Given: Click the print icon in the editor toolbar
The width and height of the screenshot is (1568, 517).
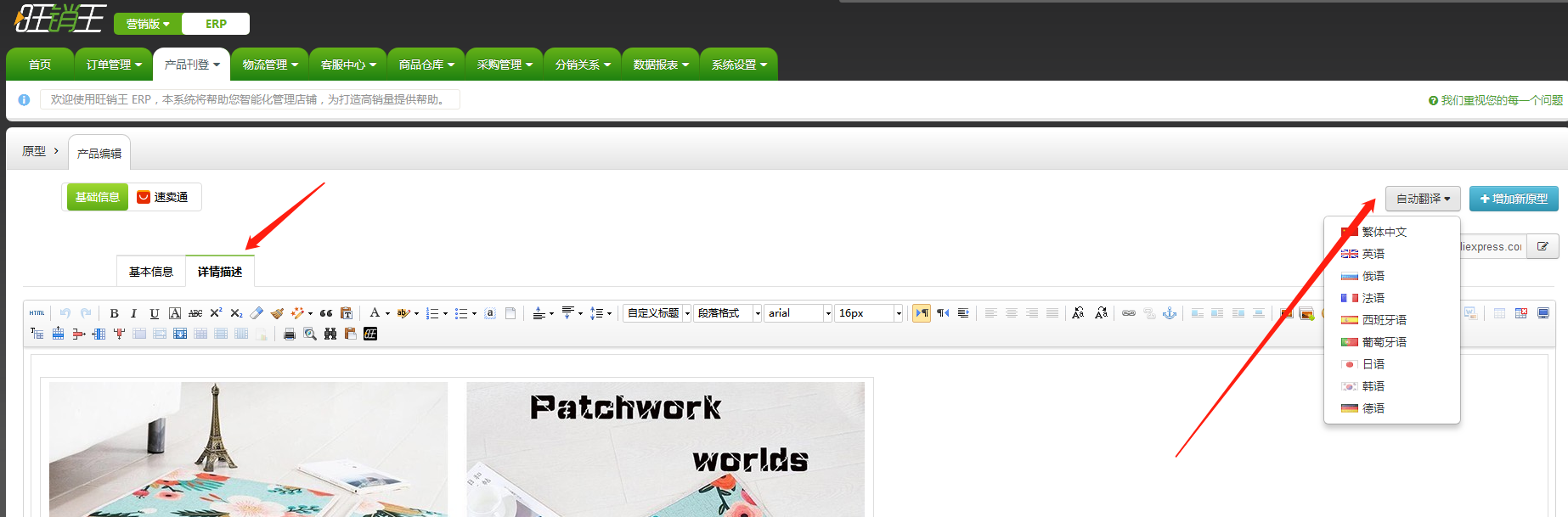Looking at the screenshot, I should click(290, 334).
